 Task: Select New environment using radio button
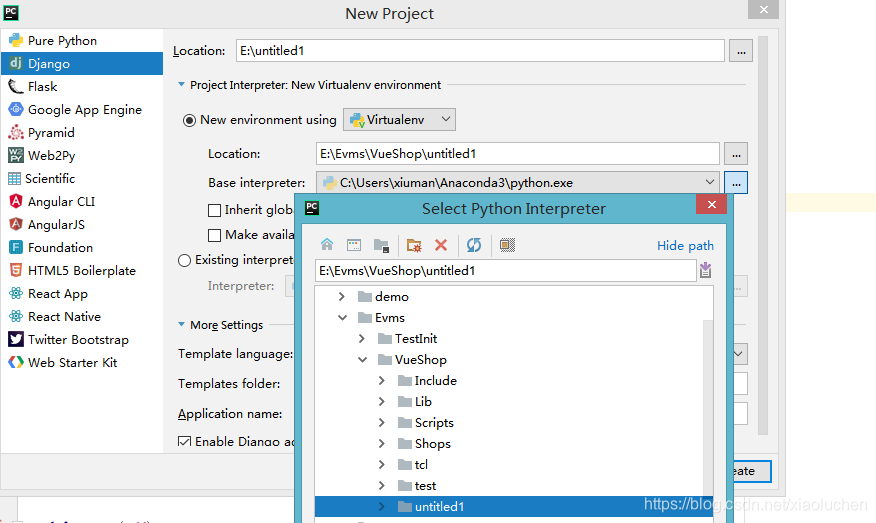pos(189,120)
